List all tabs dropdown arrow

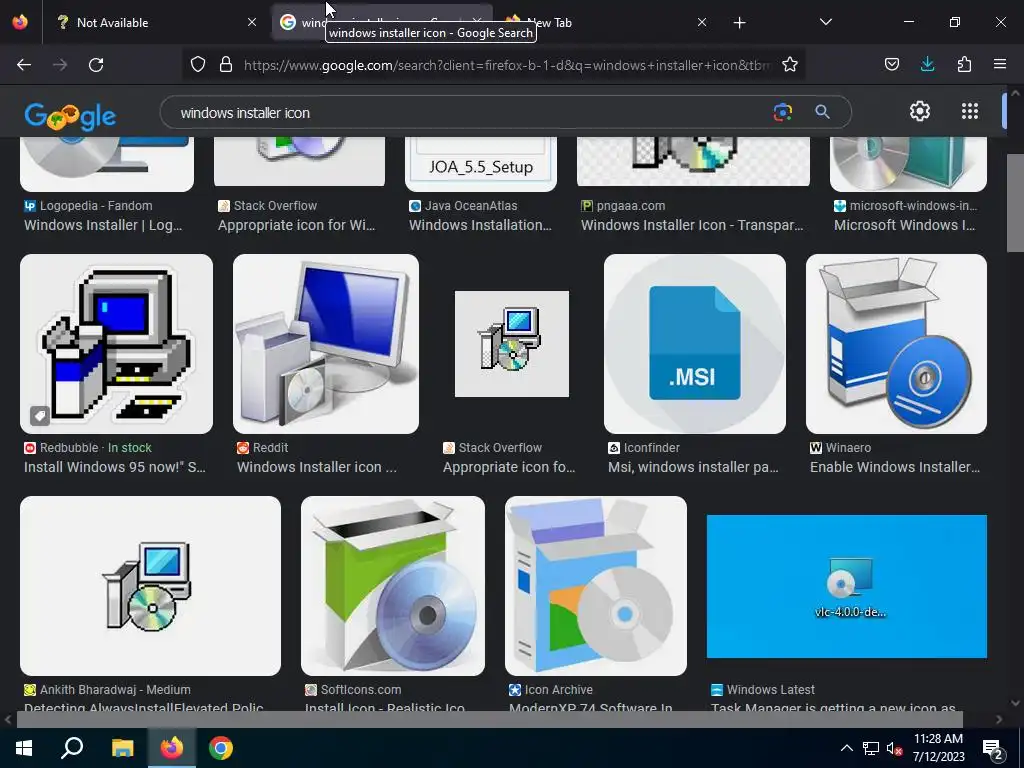825,22
